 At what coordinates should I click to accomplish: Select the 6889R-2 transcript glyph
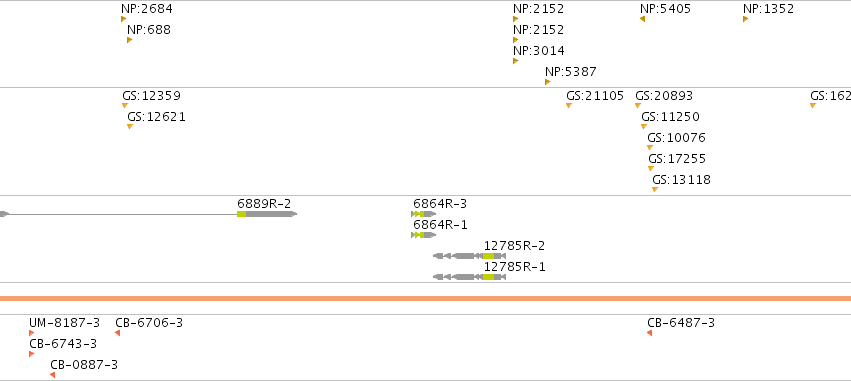(x=148, y=214)
